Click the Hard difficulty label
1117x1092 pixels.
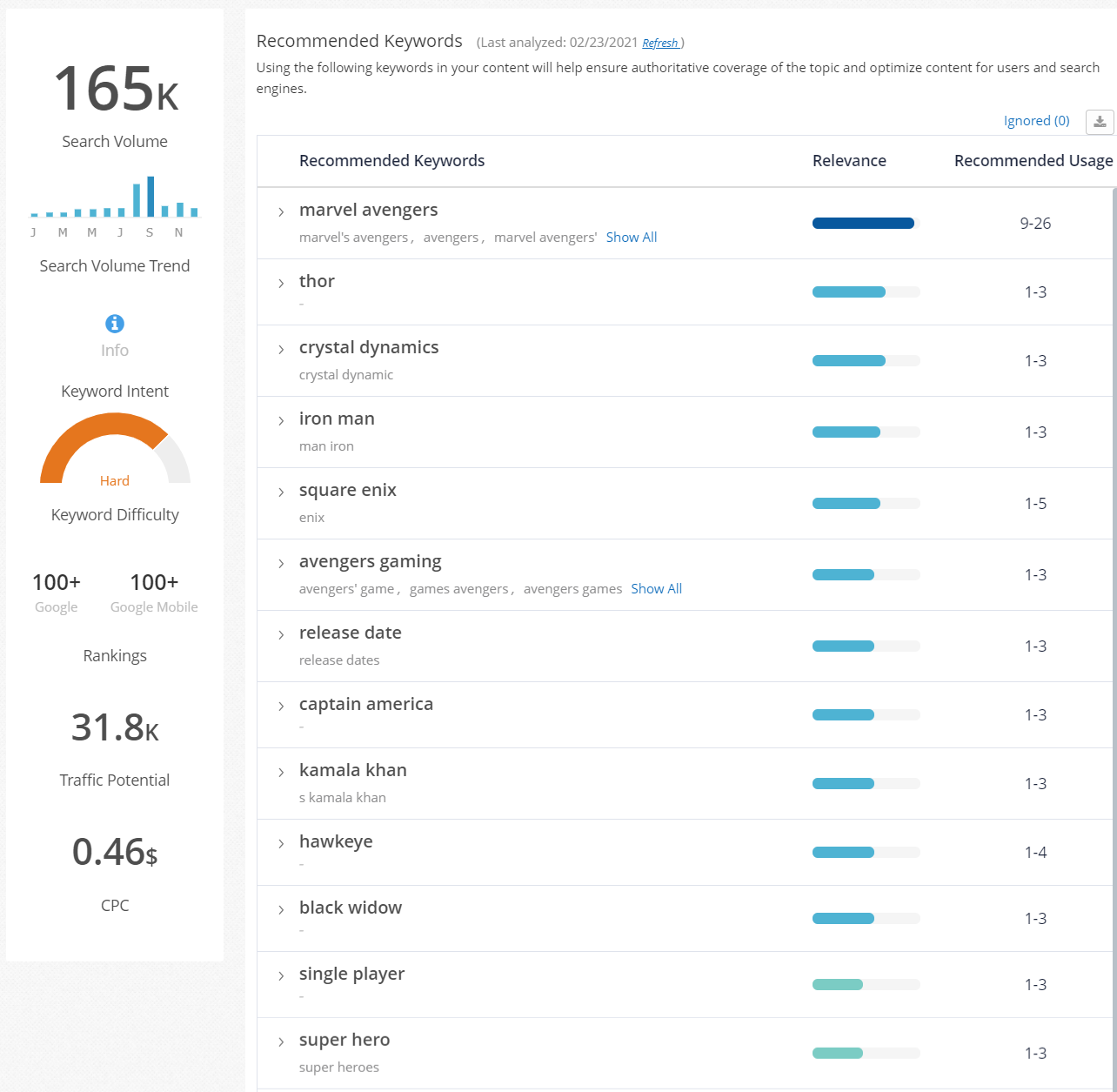point(115,481)
